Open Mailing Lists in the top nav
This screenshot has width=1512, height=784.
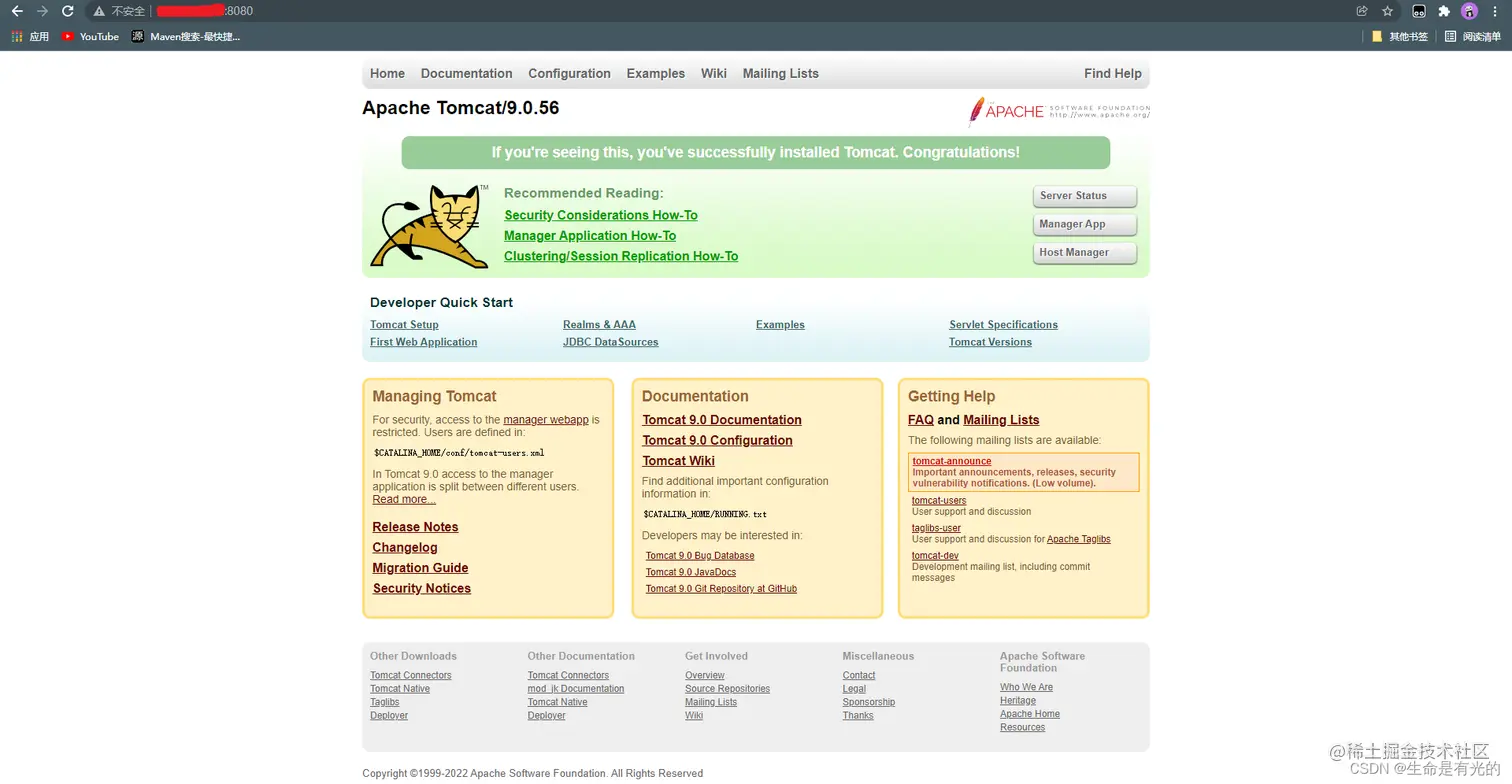coord(780,74)
